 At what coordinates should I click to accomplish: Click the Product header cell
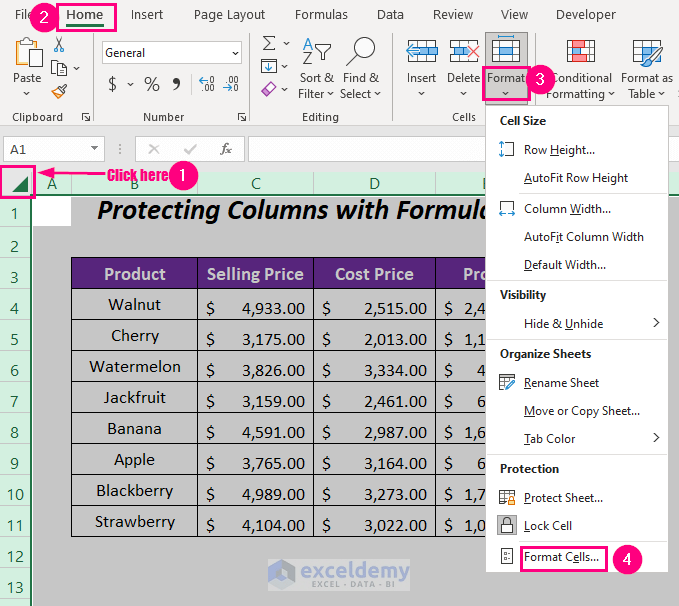(x=134, y=274)
